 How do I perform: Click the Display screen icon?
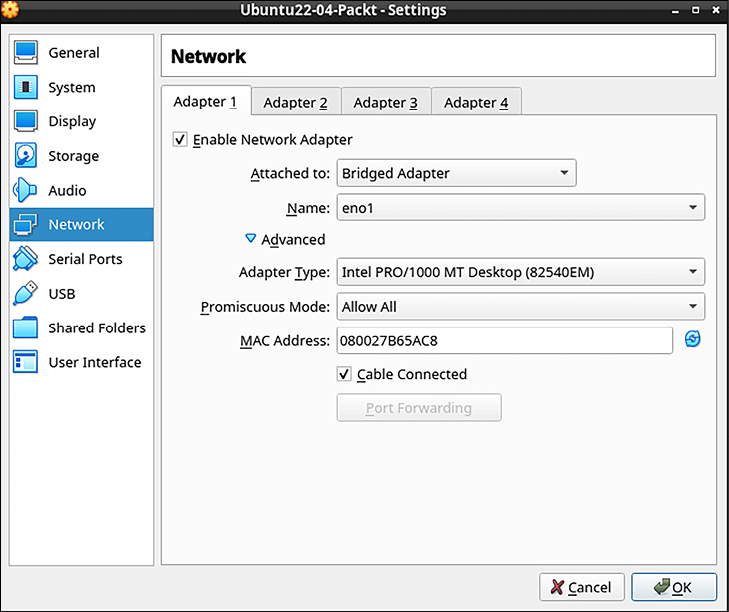[26, 121]
